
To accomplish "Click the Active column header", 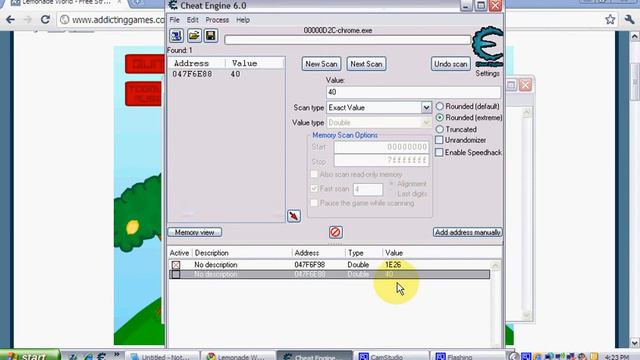I will 180,253.
